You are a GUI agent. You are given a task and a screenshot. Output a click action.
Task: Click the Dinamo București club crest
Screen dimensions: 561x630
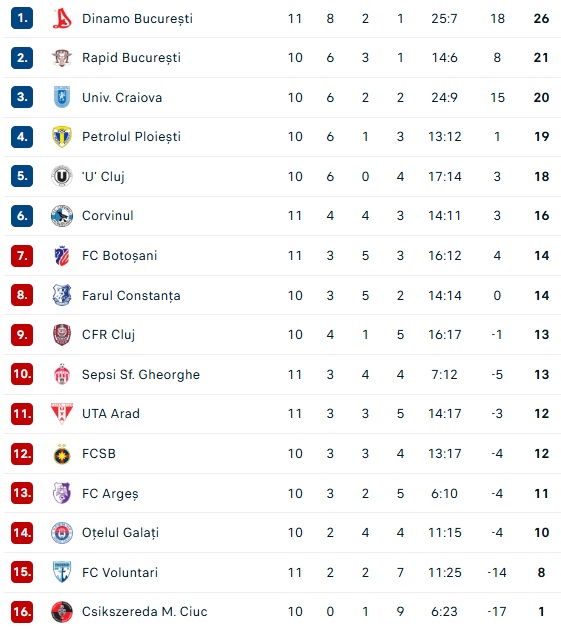(62, 18)
